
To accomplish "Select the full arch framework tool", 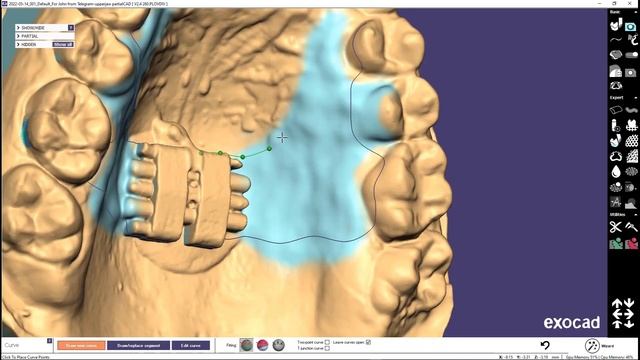I will 616,86.
